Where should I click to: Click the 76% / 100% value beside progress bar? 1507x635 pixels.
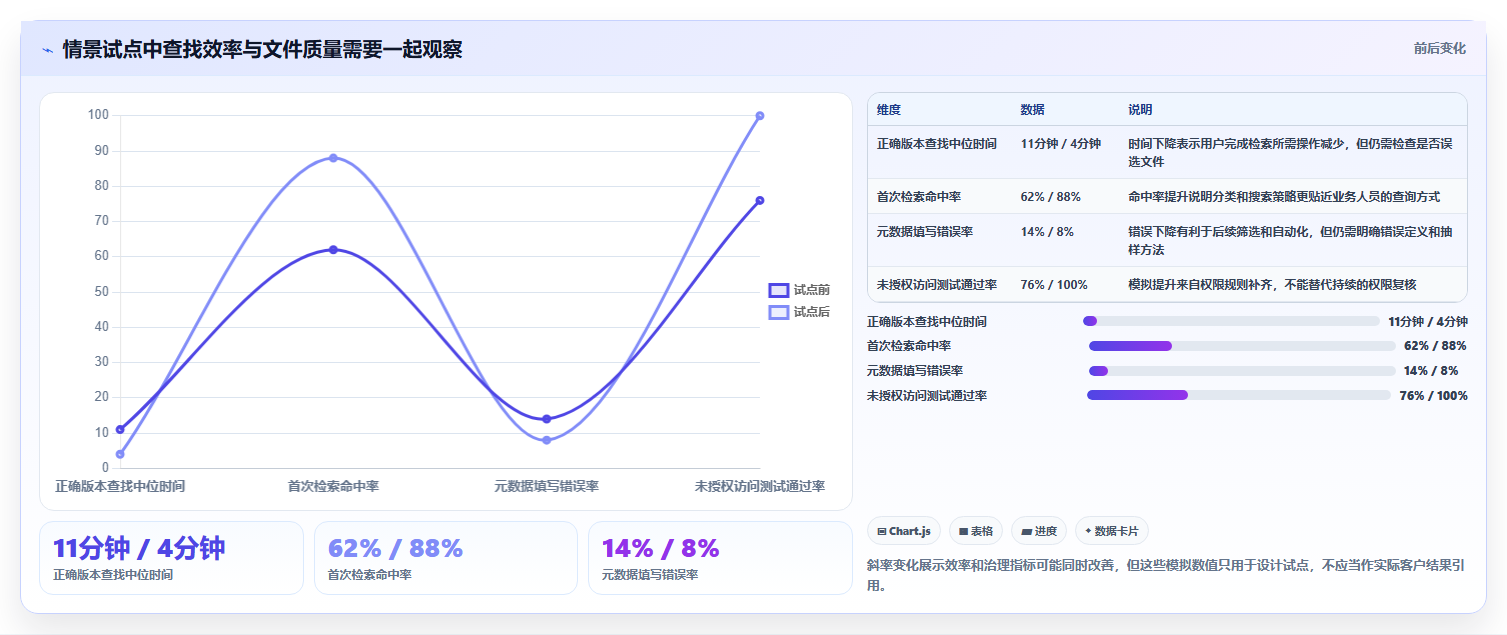tap(1433, 396)
